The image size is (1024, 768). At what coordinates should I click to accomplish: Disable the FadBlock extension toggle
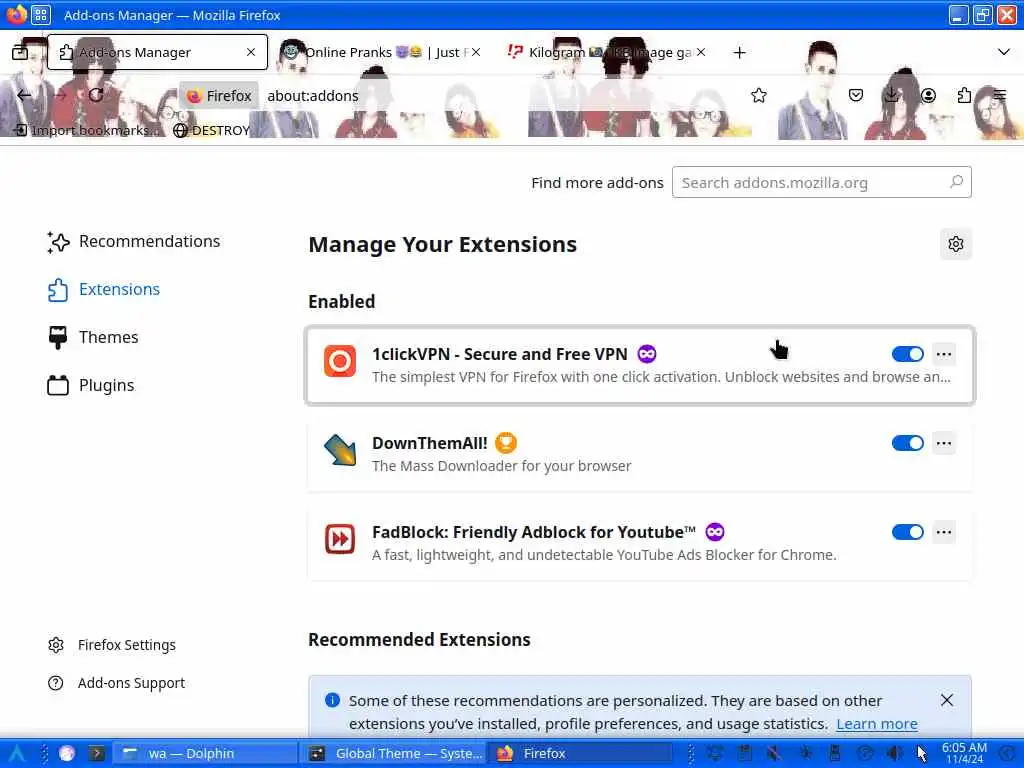tap(908, 532)
